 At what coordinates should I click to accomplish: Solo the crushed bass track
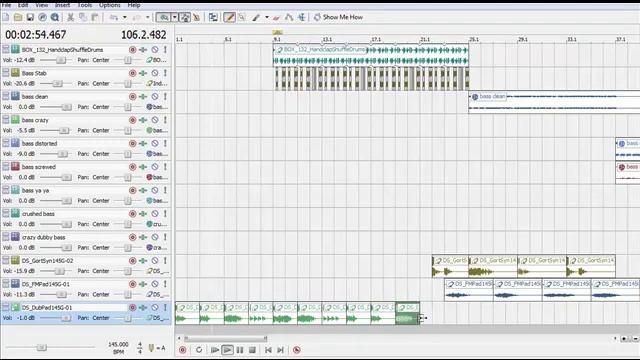(x=165, y=213)
